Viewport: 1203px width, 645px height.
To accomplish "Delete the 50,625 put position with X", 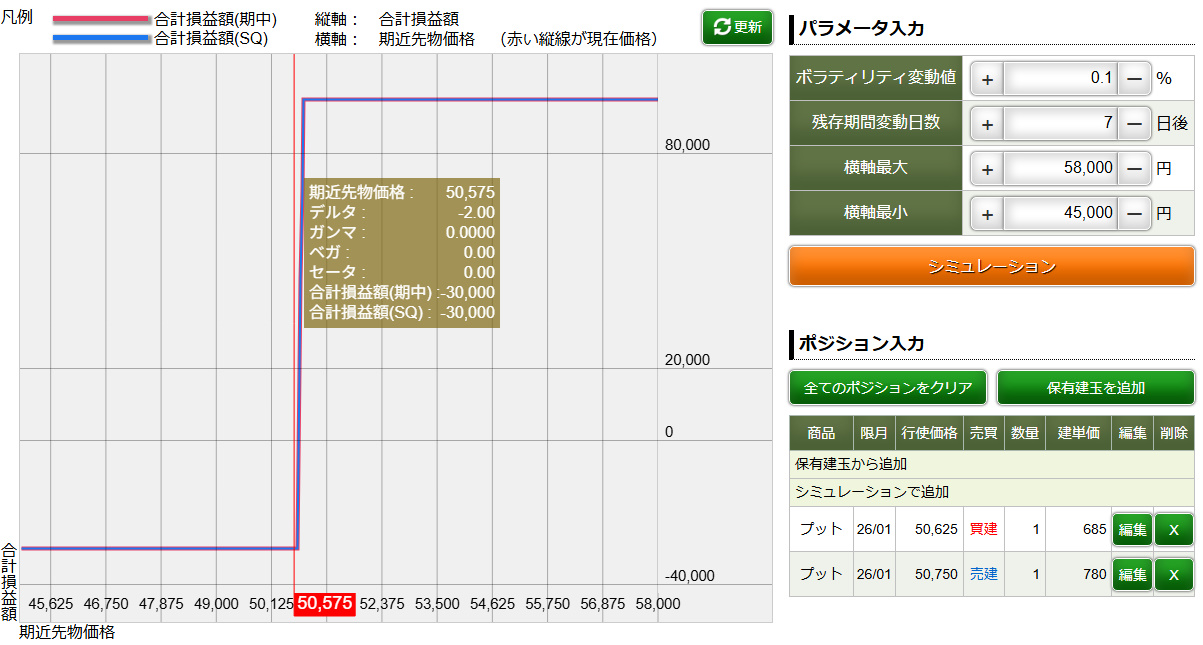I will click(x=1174, y=529).
